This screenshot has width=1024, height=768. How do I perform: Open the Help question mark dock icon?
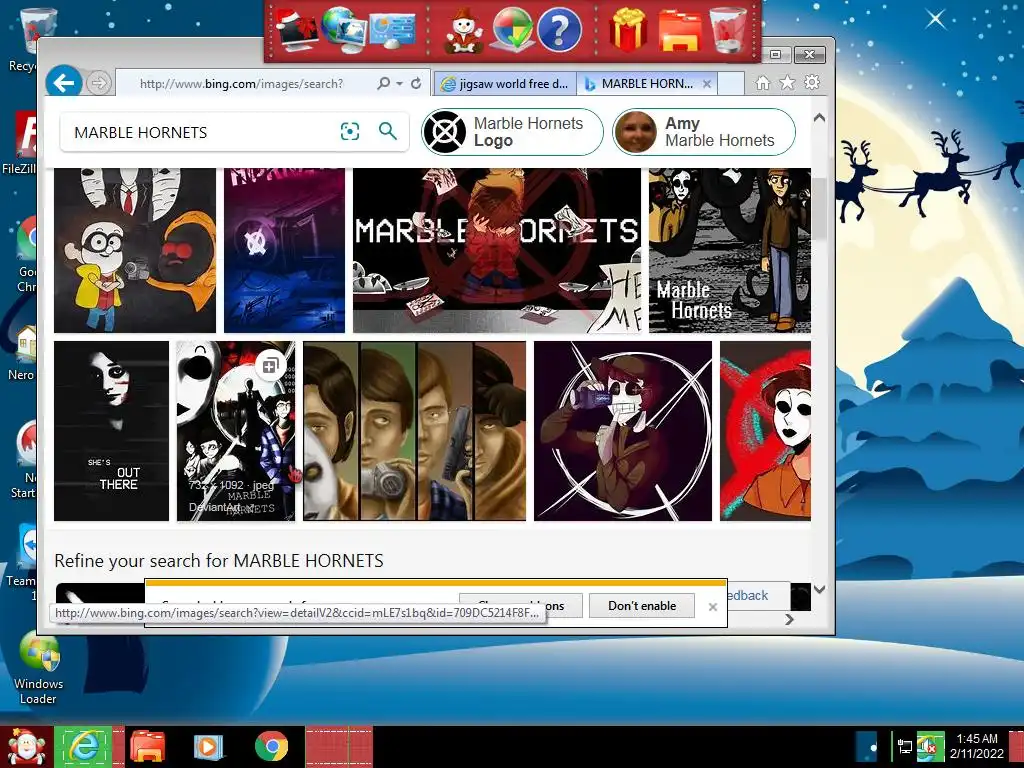pos(559,30)
